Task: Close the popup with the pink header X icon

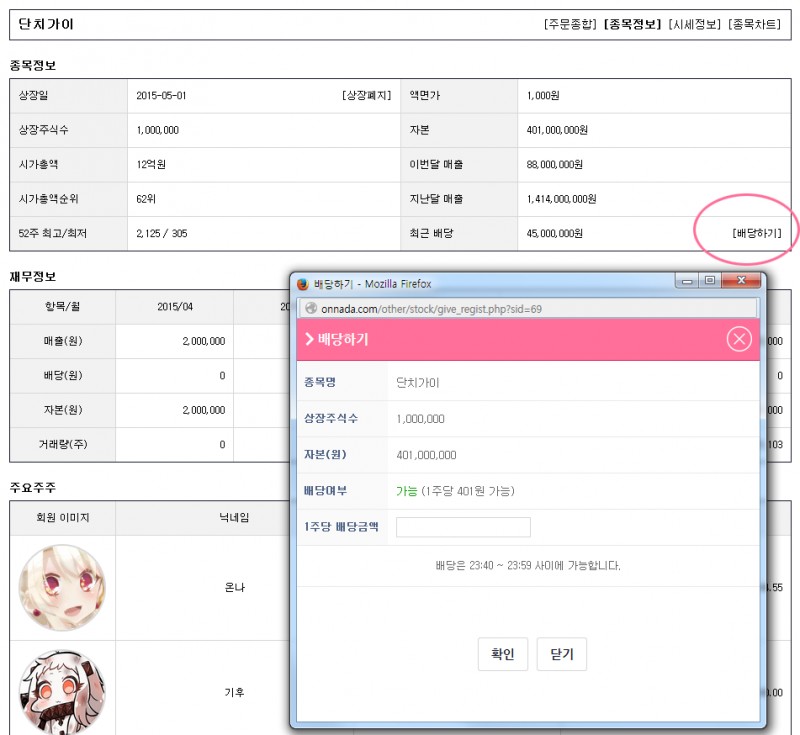Action: coord(739,339)
